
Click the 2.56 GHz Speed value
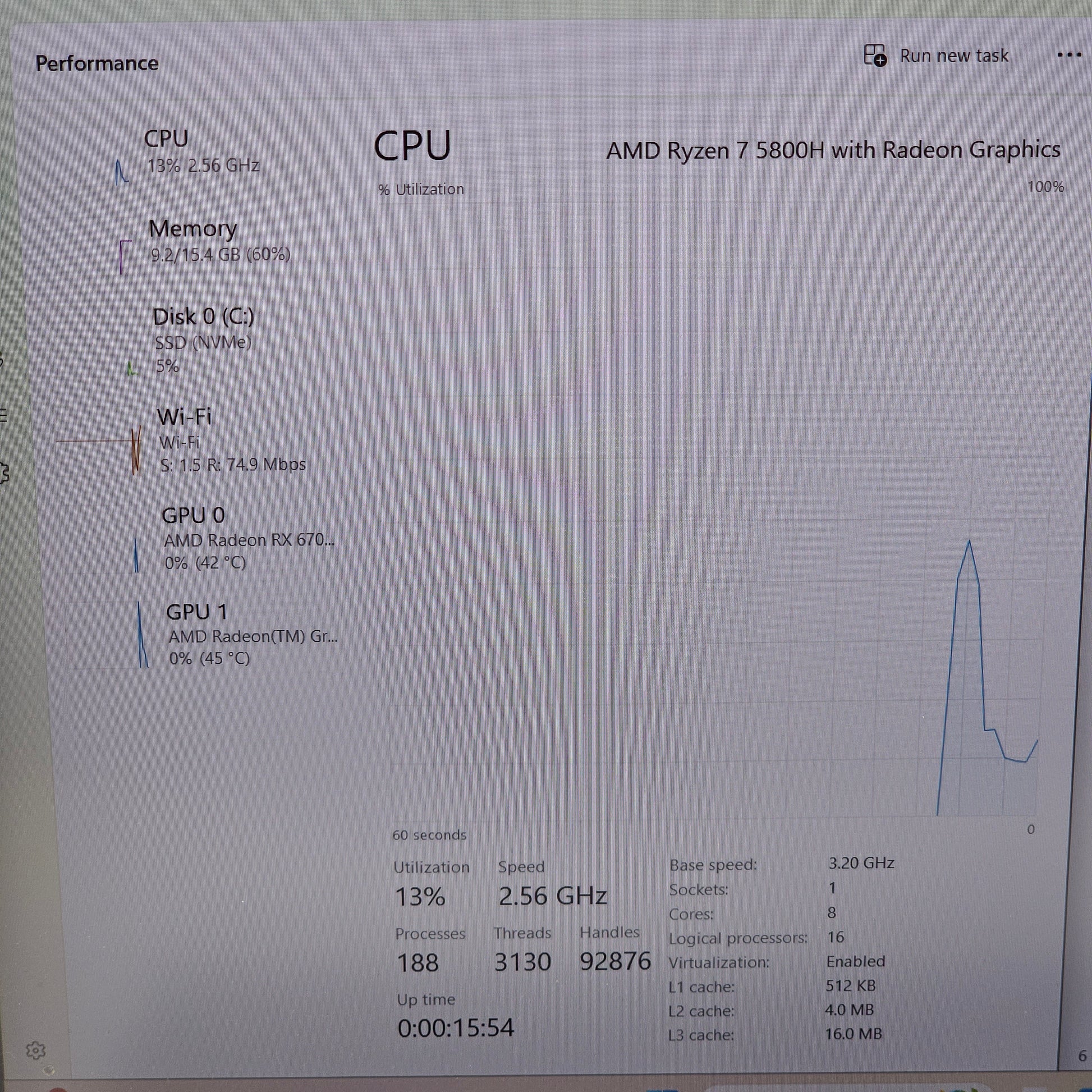point(553,896)
